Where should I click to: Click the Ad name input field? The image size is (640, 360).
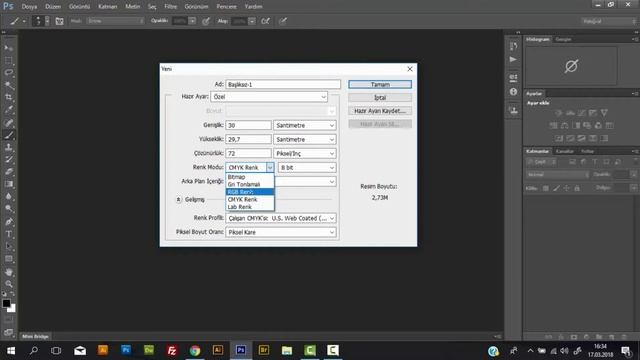[x=283, y=84]
